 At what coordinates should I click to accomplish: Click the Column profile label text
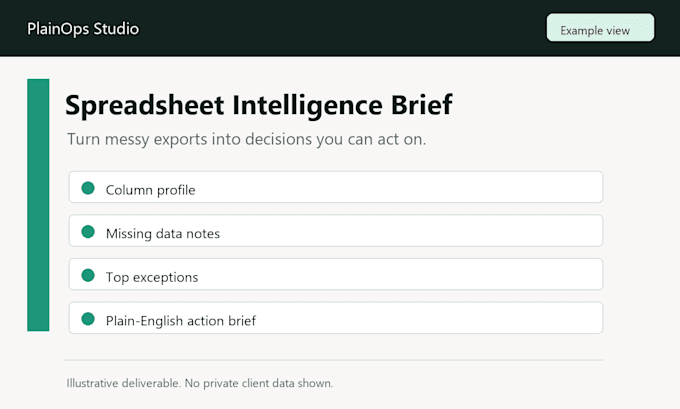150,190
